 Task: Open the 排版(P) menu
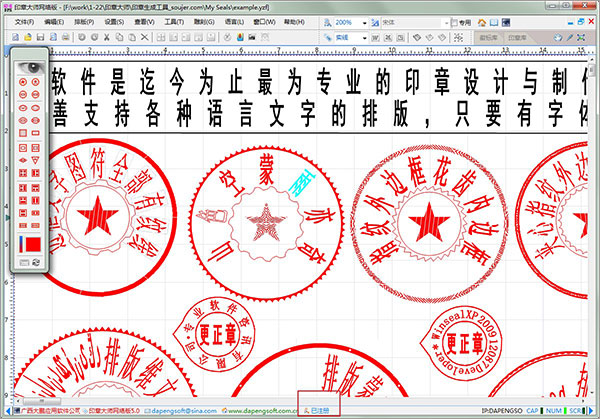coord(84,22)
